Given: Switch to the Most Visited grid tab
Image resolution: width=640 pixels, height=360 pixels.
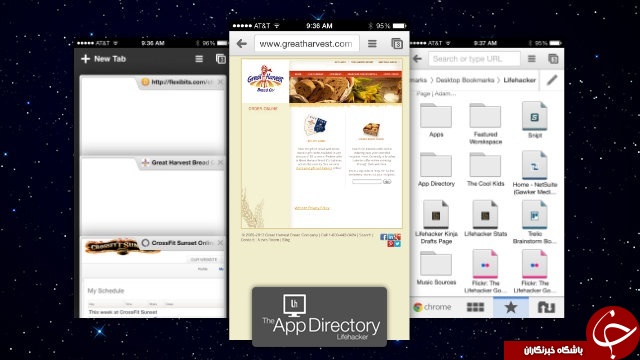Looking at the screenshot, I should [475, 307].
